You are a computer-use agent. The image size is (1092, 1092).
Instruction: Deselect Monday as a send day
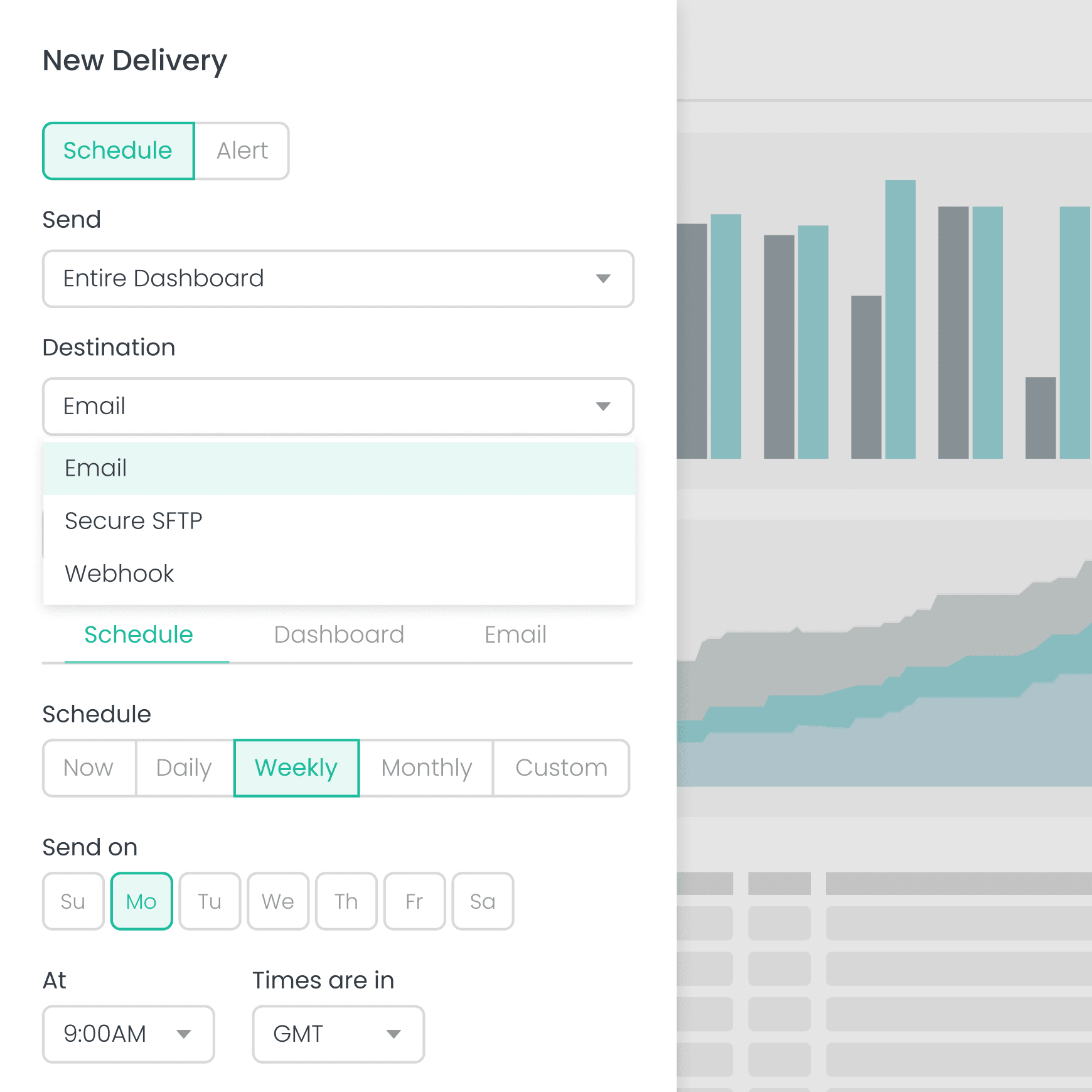141,901
